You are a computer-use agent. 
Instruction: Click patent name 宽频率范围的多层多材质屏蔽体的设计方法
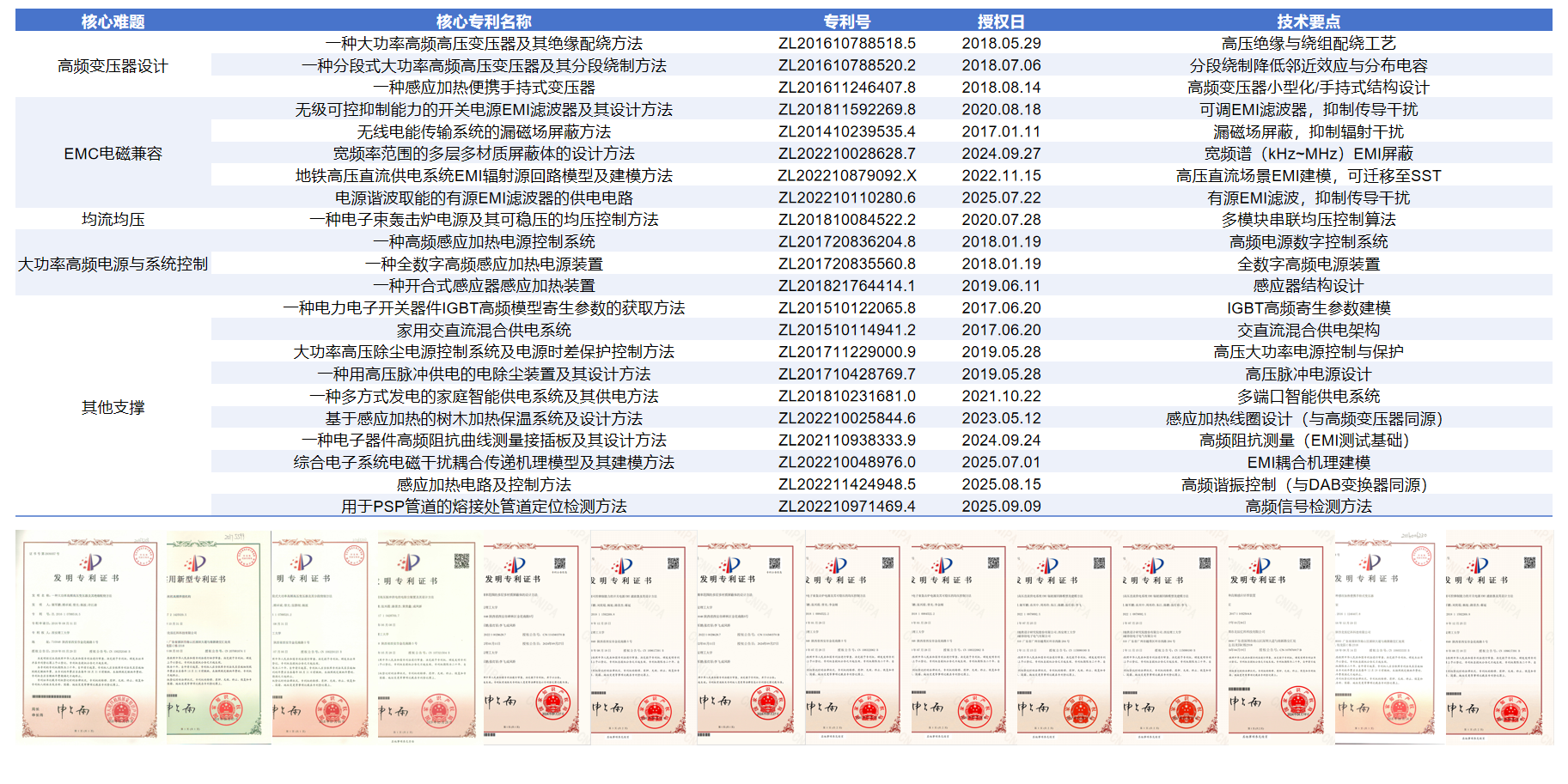(484, 154)
